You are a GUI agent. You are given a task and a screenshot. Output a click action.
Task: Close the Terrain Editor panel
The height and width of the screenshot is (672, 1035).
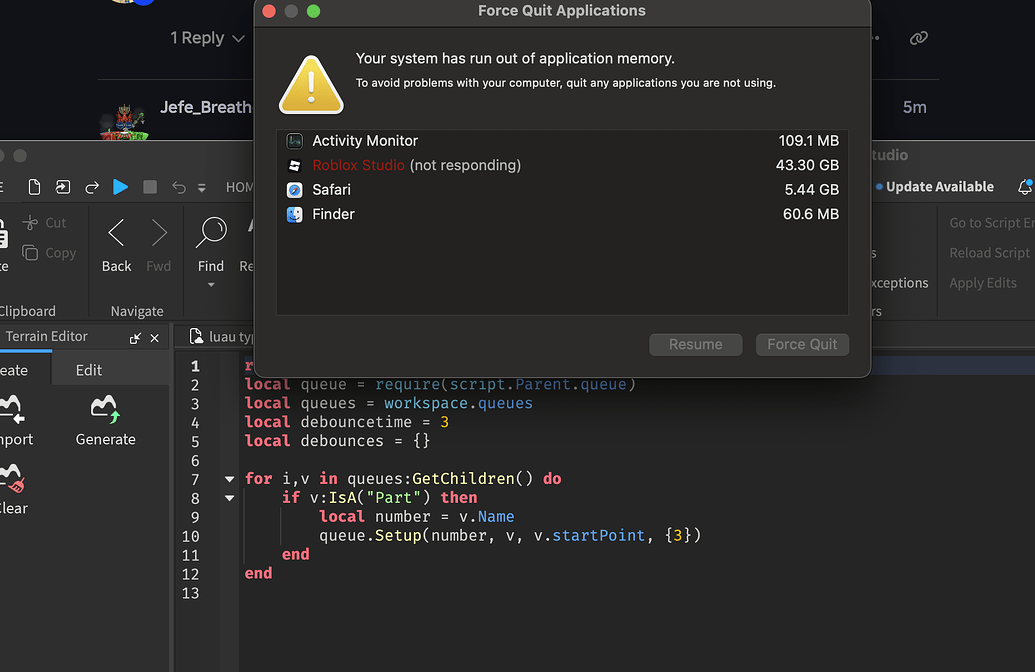pyautogui.click(x=154, y=338)
